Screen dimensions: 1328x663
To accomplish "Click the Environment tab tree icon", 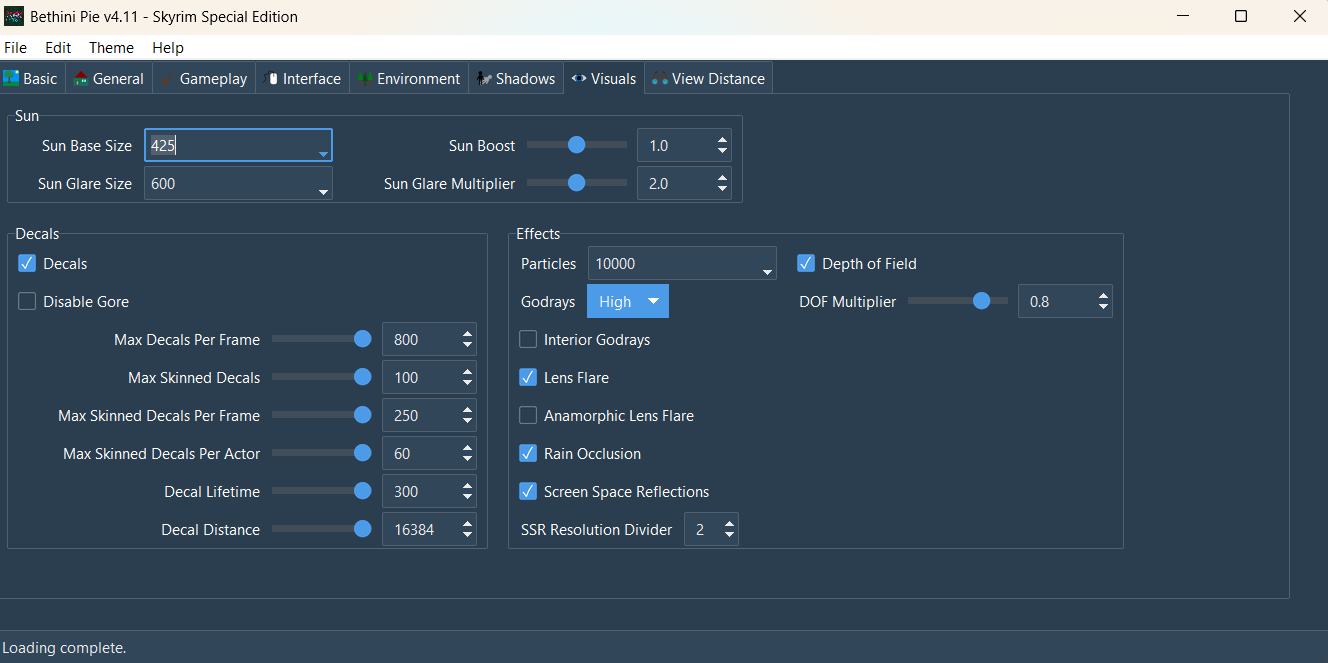I will click(365, 78).
